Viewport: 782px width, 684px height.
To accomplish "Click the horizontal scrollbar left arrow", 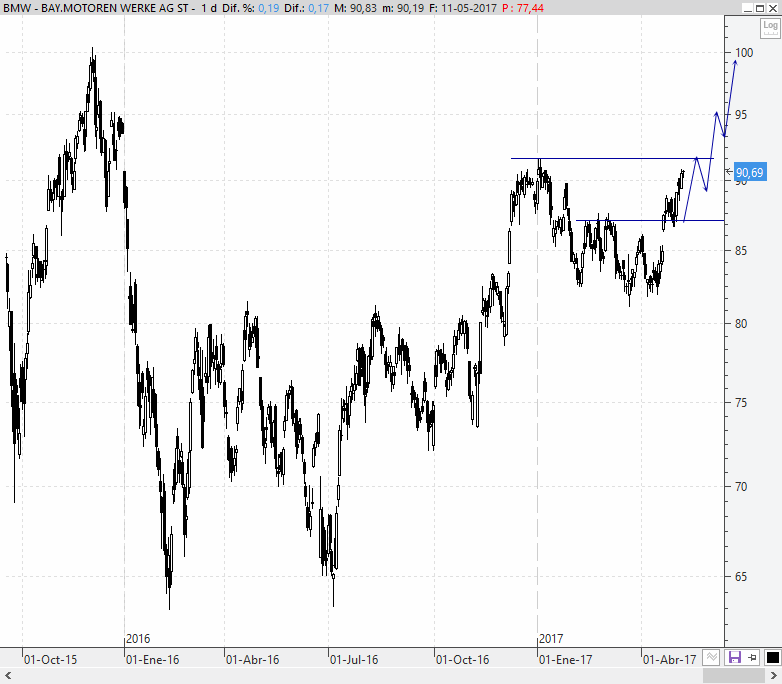I will point(7,676).
